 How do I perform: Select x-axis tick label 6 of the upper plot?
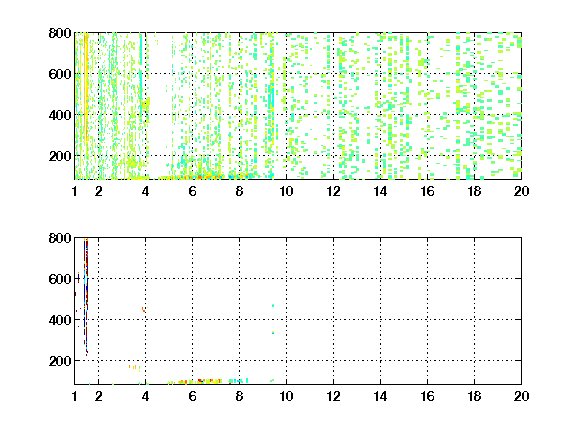tap(192, 191)
